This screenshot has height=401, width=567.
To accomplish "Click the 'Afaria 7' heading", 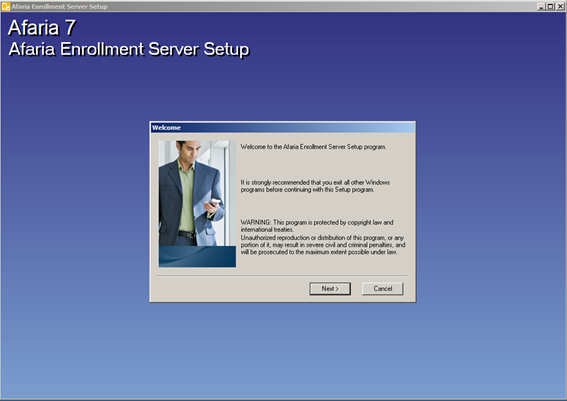I will pos(42,28).
